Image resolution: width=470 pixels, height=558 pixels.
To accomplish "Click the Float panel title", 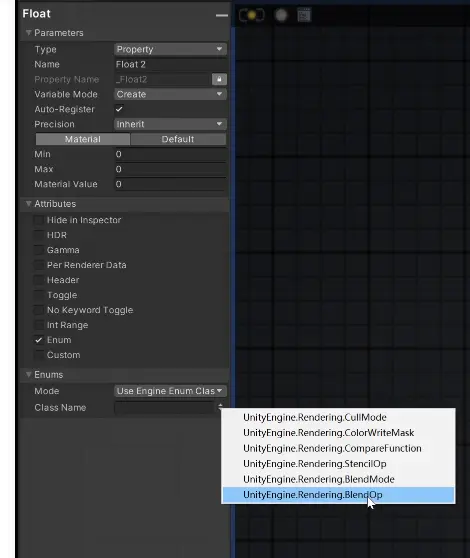I will [x=36, y=14].
